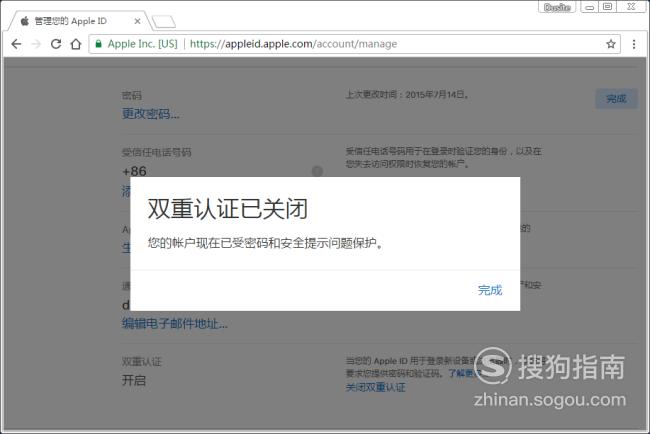The image size is (650, 434).
Task: Open a new browser tab
Action: click(164, 22)
